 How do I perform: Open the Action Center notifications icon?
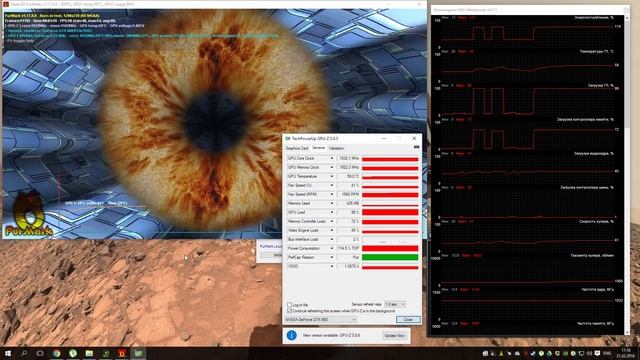597,353
